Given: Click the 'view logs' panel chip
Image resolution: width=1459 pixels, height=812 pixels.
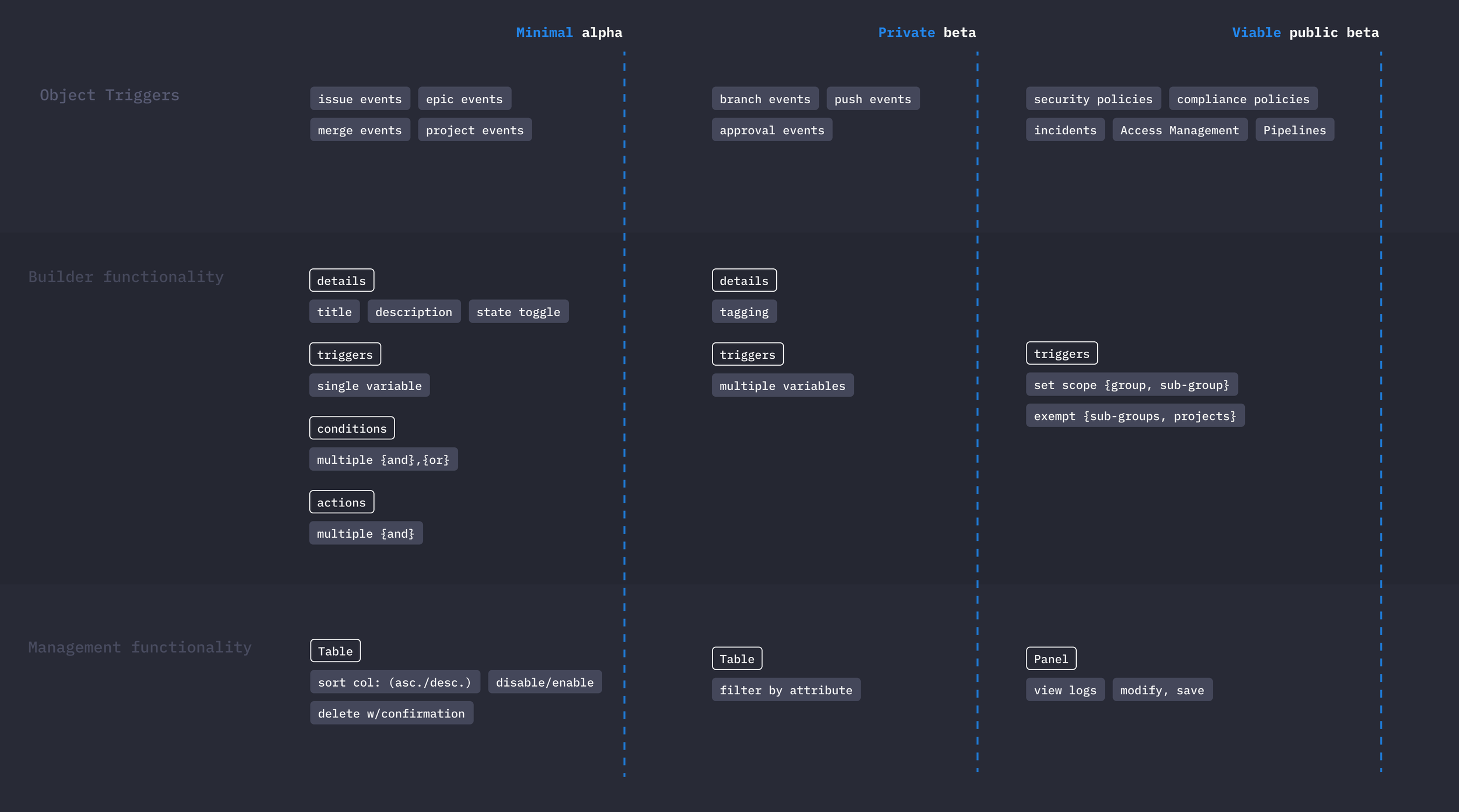Looking at the screenshot, I should 1064,689.
